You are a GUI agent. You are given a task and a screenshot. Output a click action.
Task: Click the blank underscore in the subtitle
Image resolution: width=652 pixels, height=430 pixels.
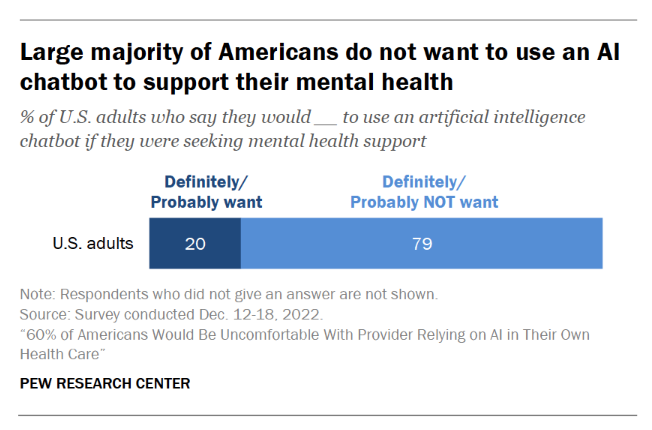tap(326, 117)
